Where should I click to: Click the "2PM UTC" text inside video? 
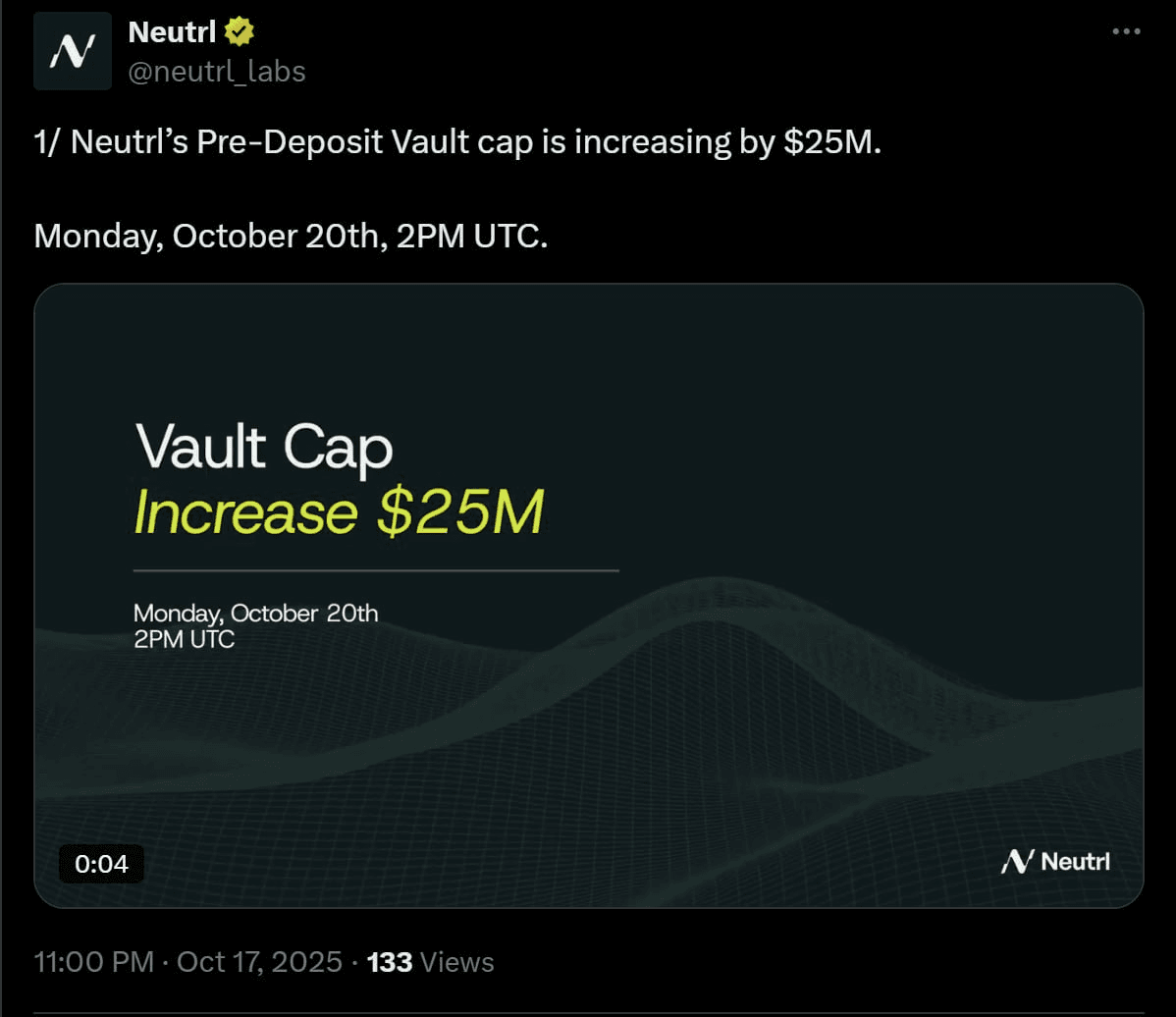point(184,639)
